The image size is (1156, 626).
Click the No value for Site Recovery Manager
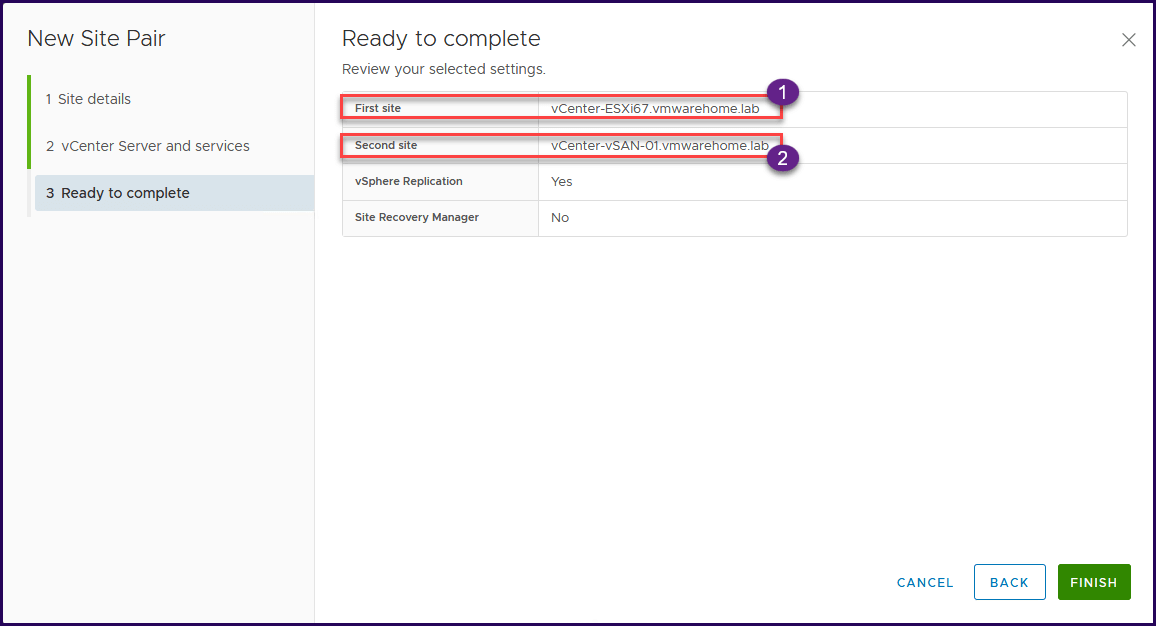560,218
